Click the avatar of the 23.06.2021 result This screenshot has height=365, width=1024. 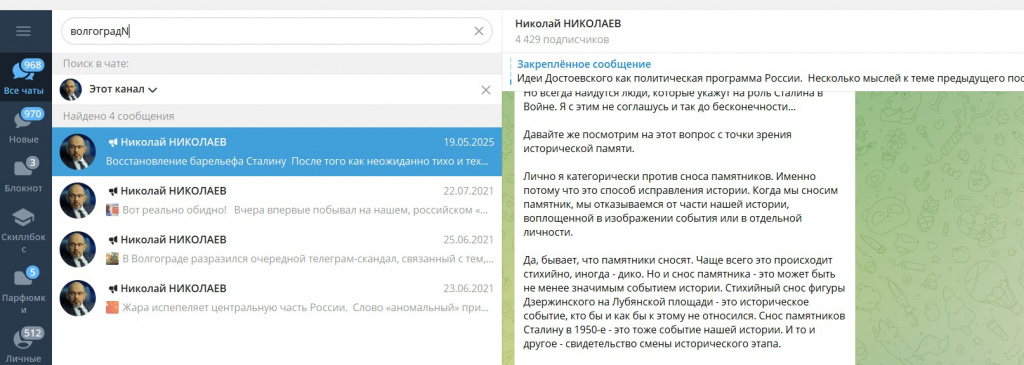pyautogui.click(x=78, y=298)
